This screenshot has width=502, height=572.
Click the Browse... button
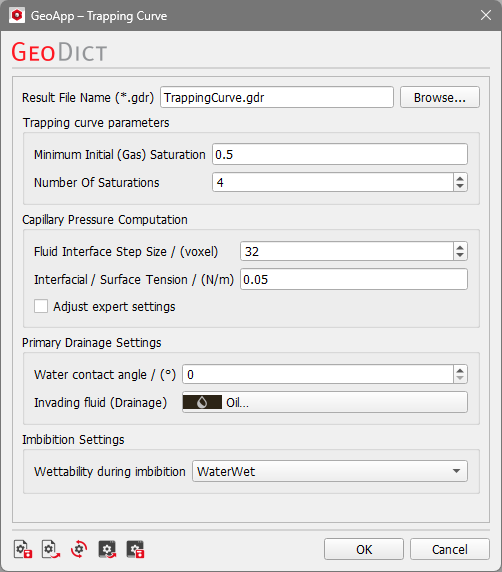click(440, 97)
